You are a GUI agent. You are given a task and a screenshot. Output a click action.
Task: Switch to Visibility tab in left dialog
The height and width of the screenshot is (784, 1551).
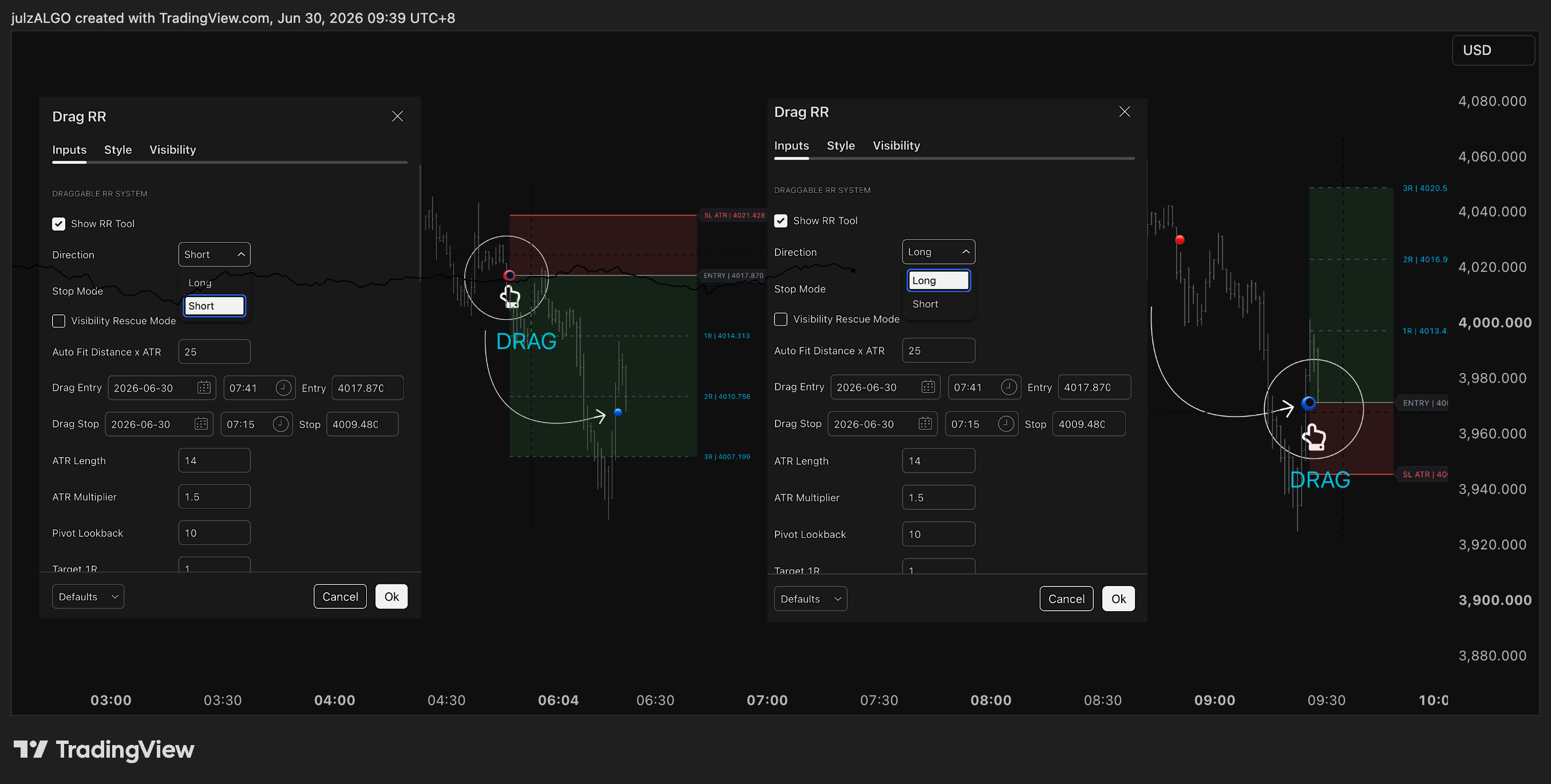[x=173, y=150]
